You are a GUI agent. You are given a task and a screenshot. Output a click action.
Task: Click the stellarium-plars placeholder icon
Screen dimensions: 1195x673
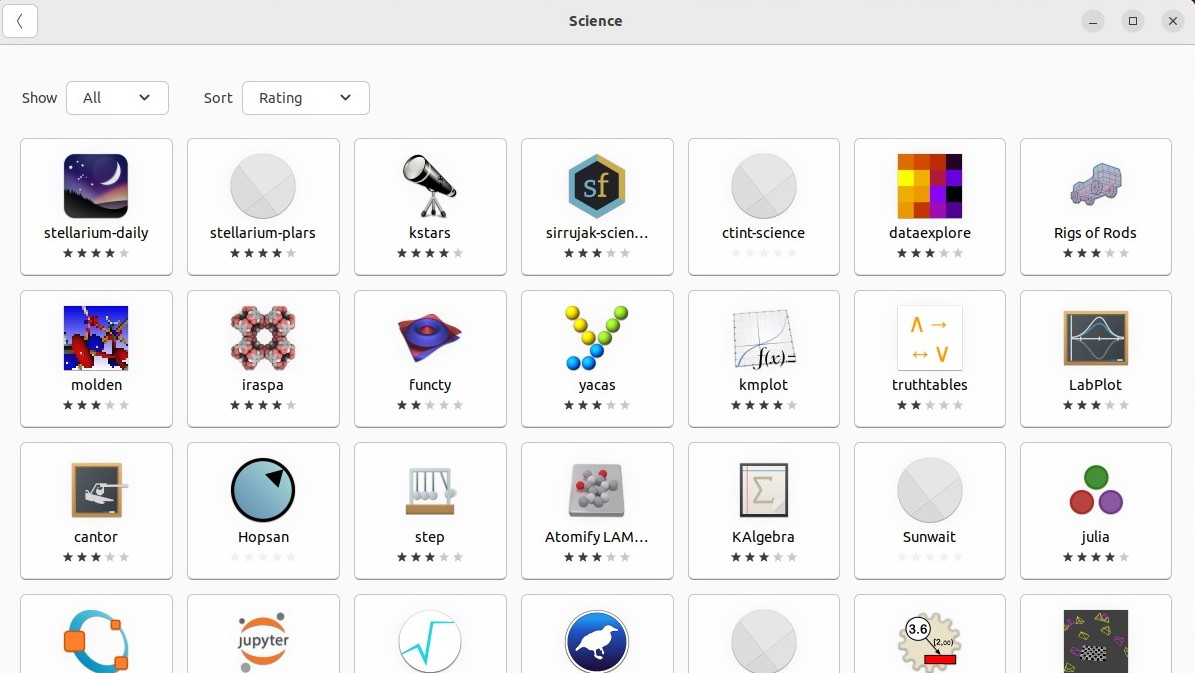263,186
